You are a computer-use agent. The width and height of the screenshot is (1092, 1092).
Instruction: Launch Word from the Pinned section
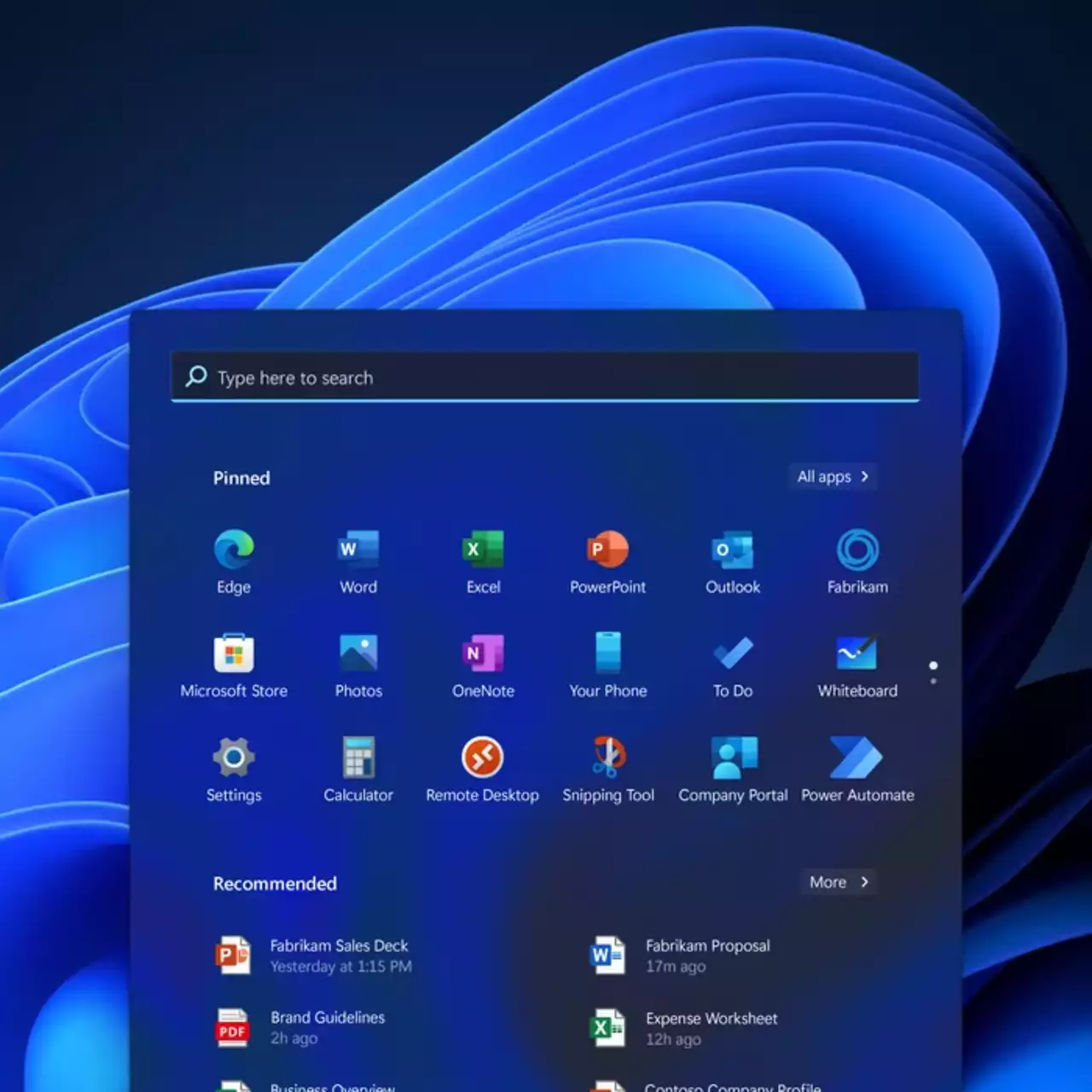pos(358,561)
